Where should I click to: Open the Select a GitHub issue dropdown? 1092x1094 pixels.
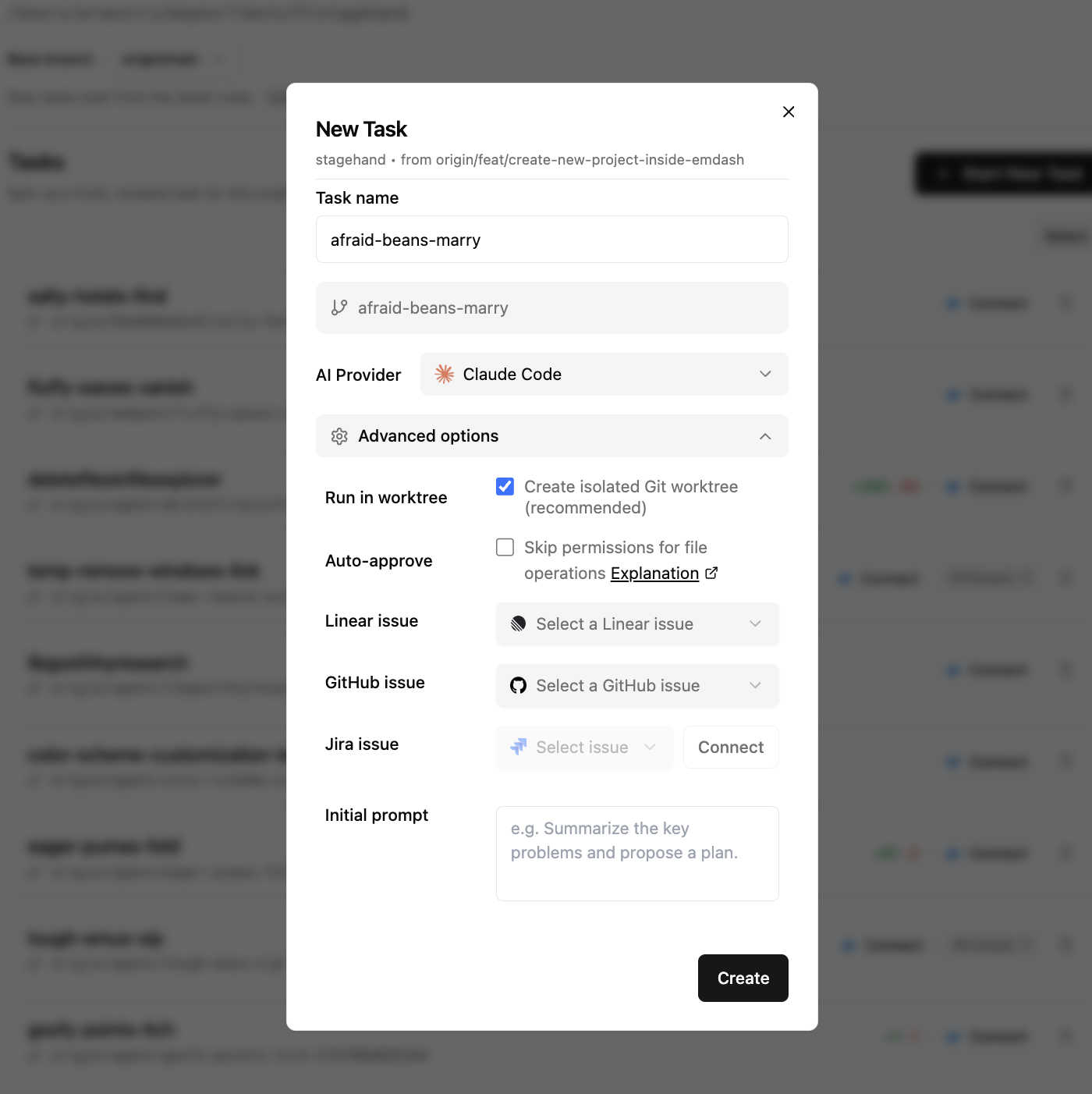[x=636, y=686]
